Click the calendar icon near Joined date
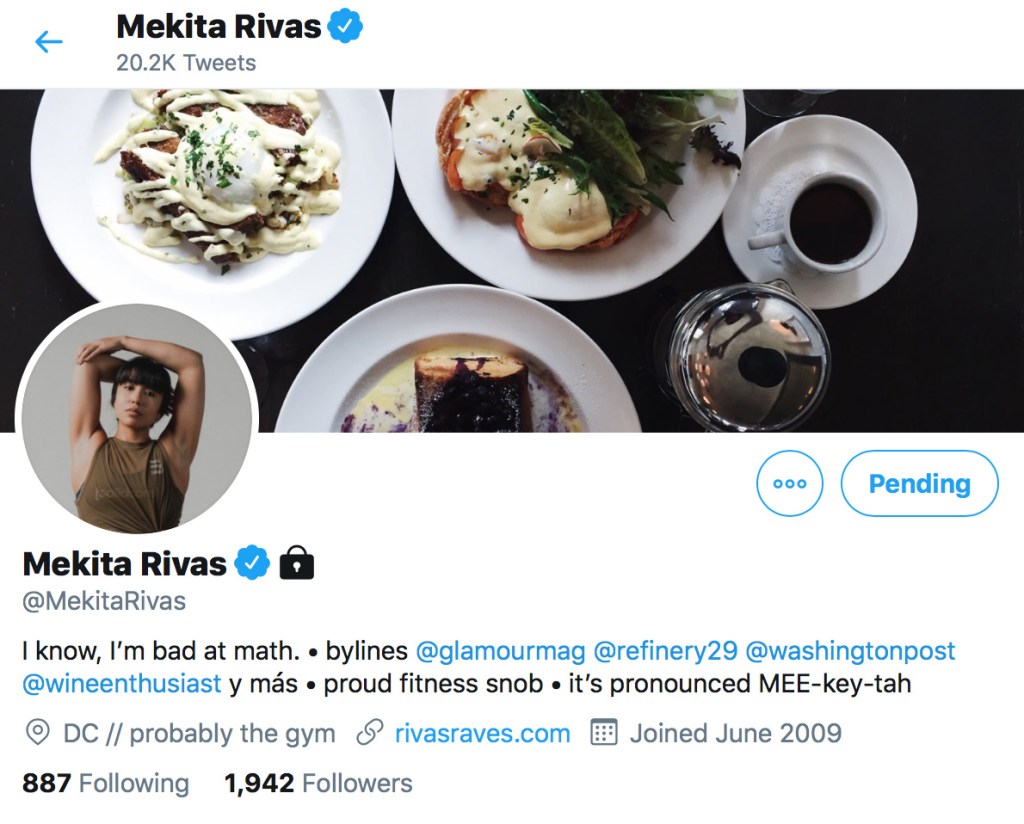Image resolution: width=1024 pixels, height=824 pixels. pos(604,733)
